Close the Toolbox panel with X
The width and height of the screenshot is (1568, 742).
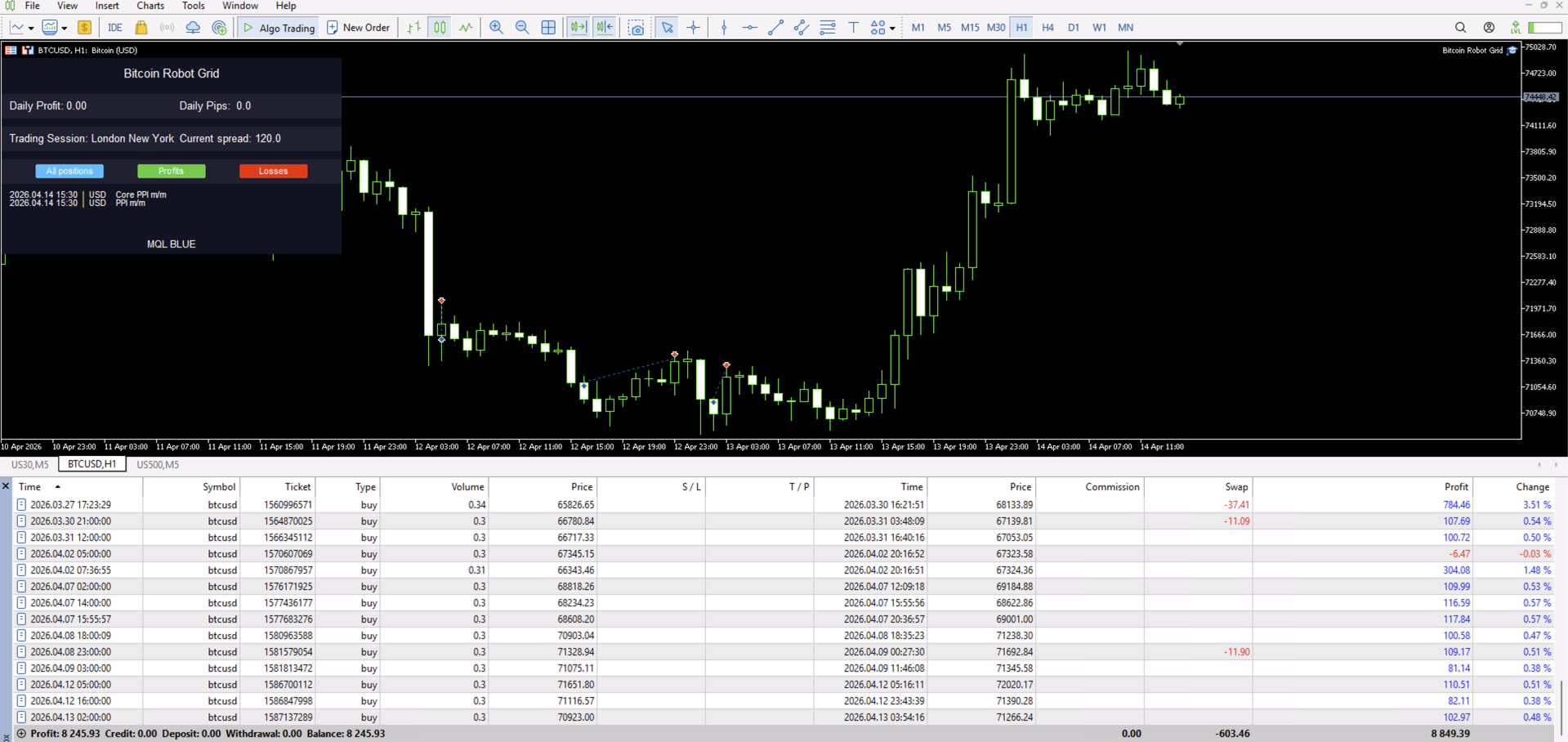pos(6,486)
